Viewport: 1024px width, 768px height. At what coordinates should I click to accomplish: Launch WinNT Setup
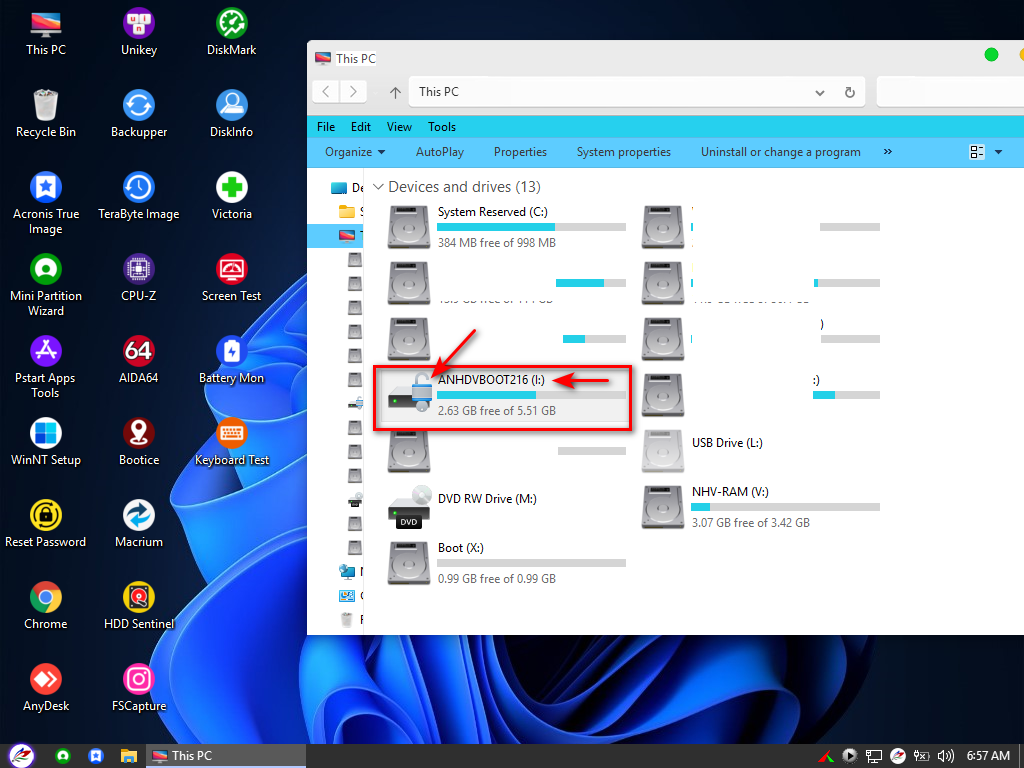tap(46, 443)
